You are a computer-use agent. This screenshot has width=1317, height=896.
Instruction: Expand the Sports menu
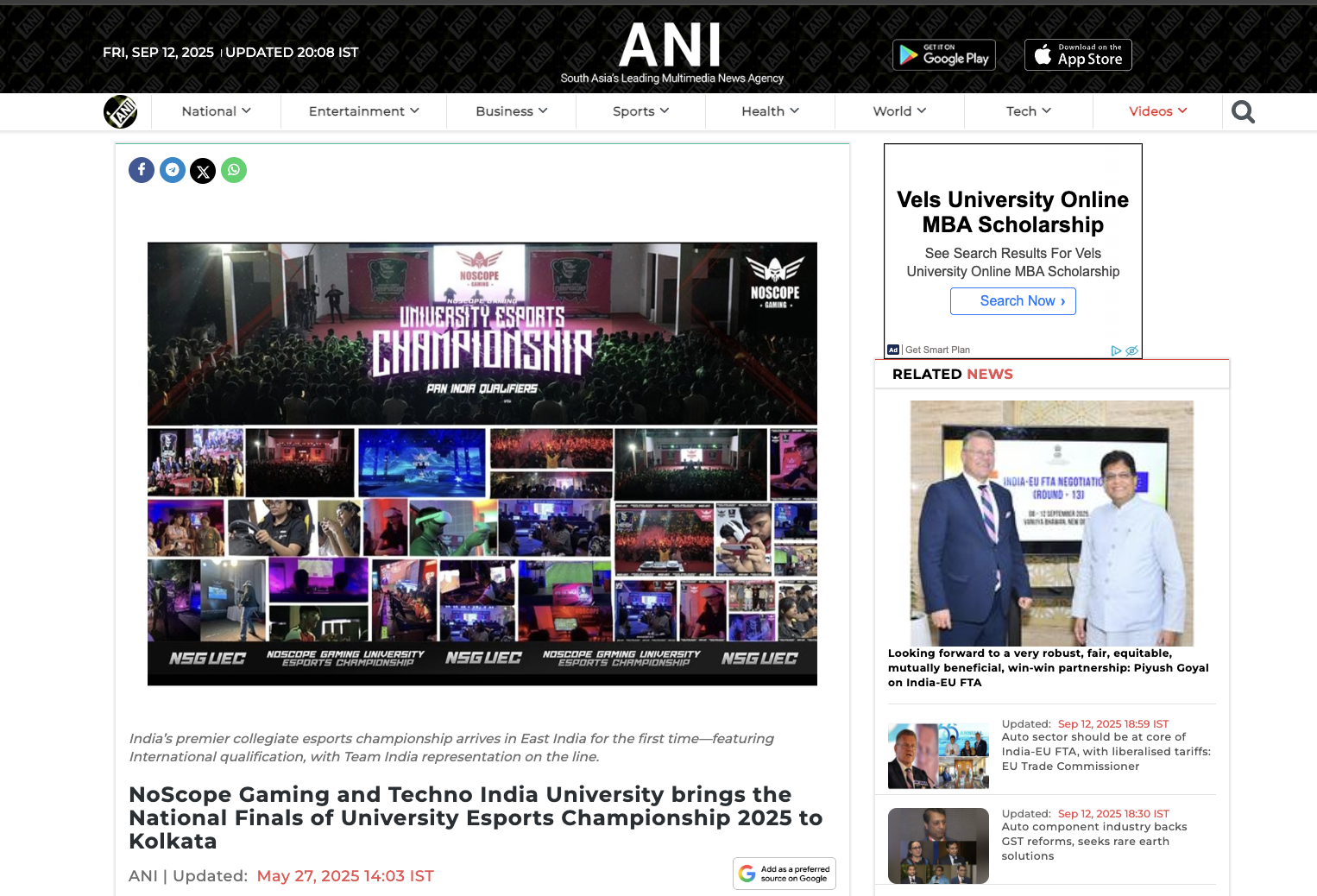641,111
